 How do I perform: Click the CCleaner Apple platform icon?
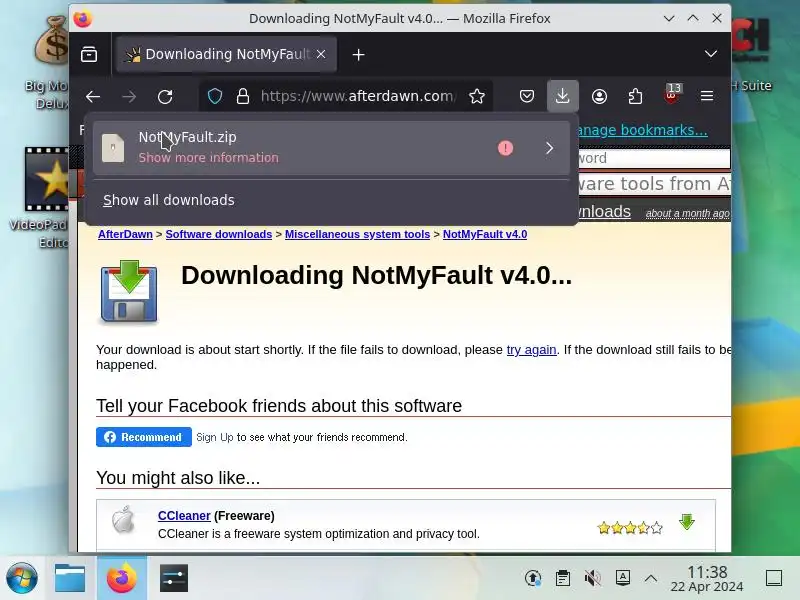tap(123, 520)
